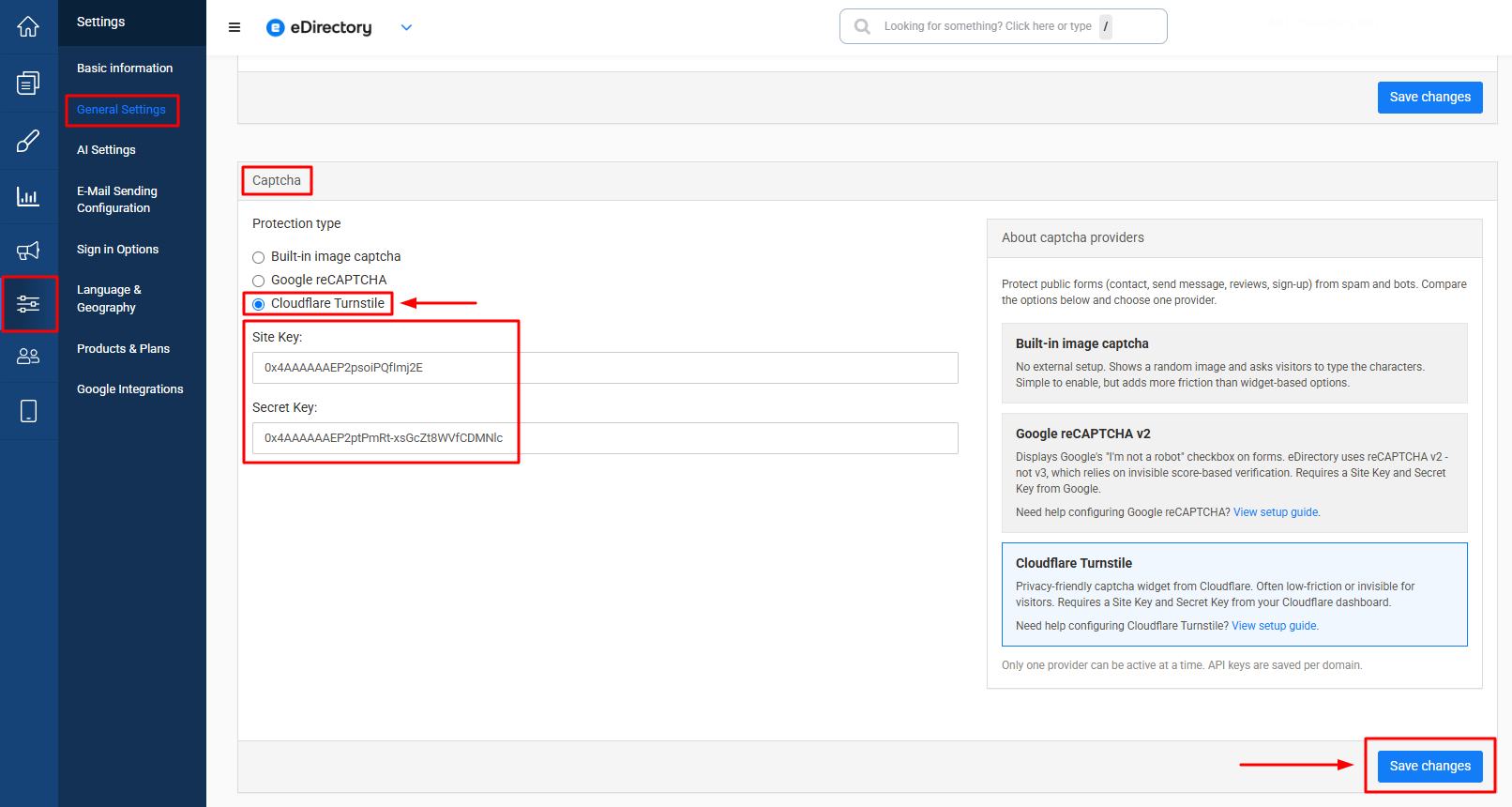This screenshot has width=1512, height=807.
Task: Open the Promote megaphone icon
Action: (28, 251)
